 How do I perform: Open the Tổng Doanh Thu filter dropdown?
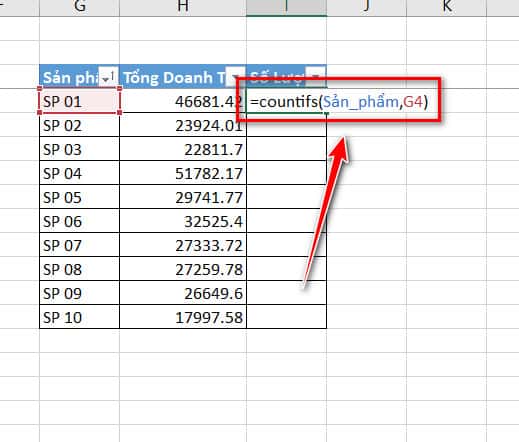235,77
